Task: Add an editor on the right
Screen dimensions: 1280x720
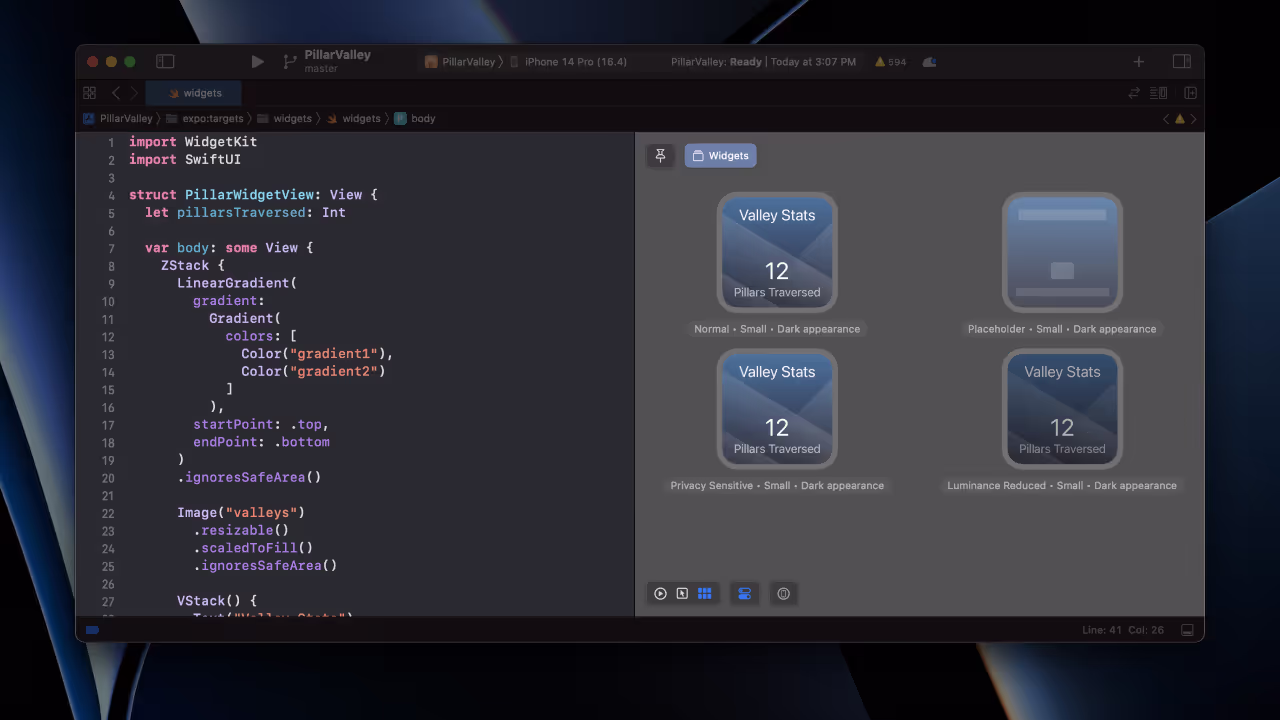Action: (x=1190, y=93)
